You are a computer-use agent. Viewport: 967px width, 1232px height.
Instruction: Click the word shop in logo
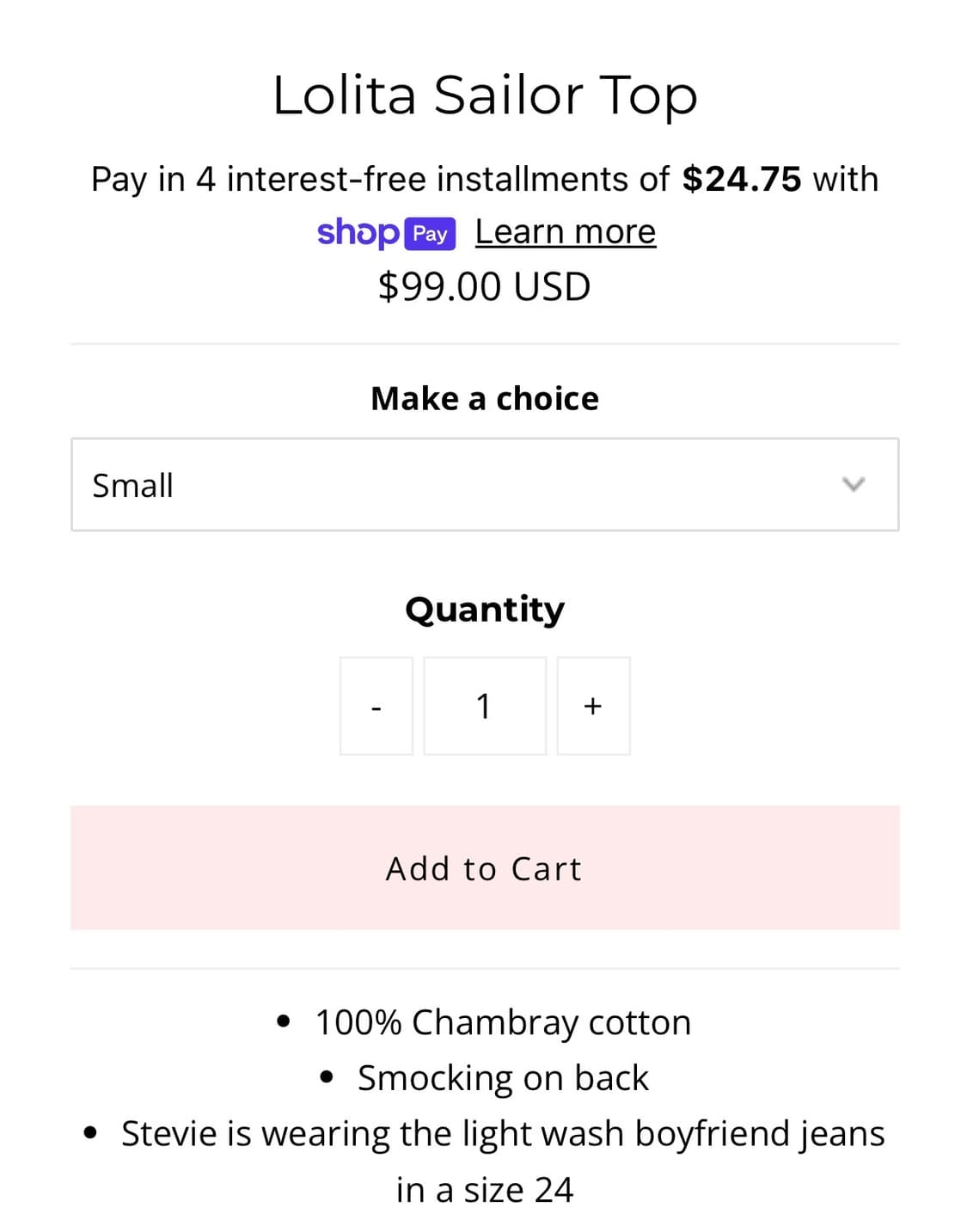pyautogui.click(x=358, y=233)
